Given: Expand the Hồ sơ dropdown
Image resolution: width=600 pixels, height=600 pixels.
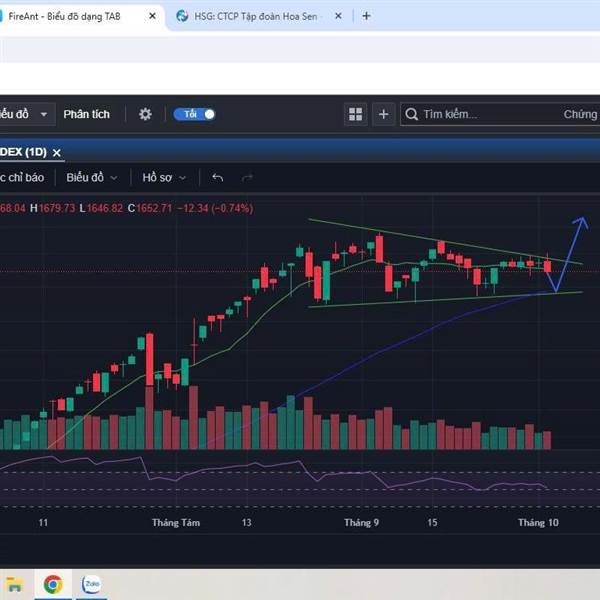Looking at the screenshot, I should click(164, 178).
